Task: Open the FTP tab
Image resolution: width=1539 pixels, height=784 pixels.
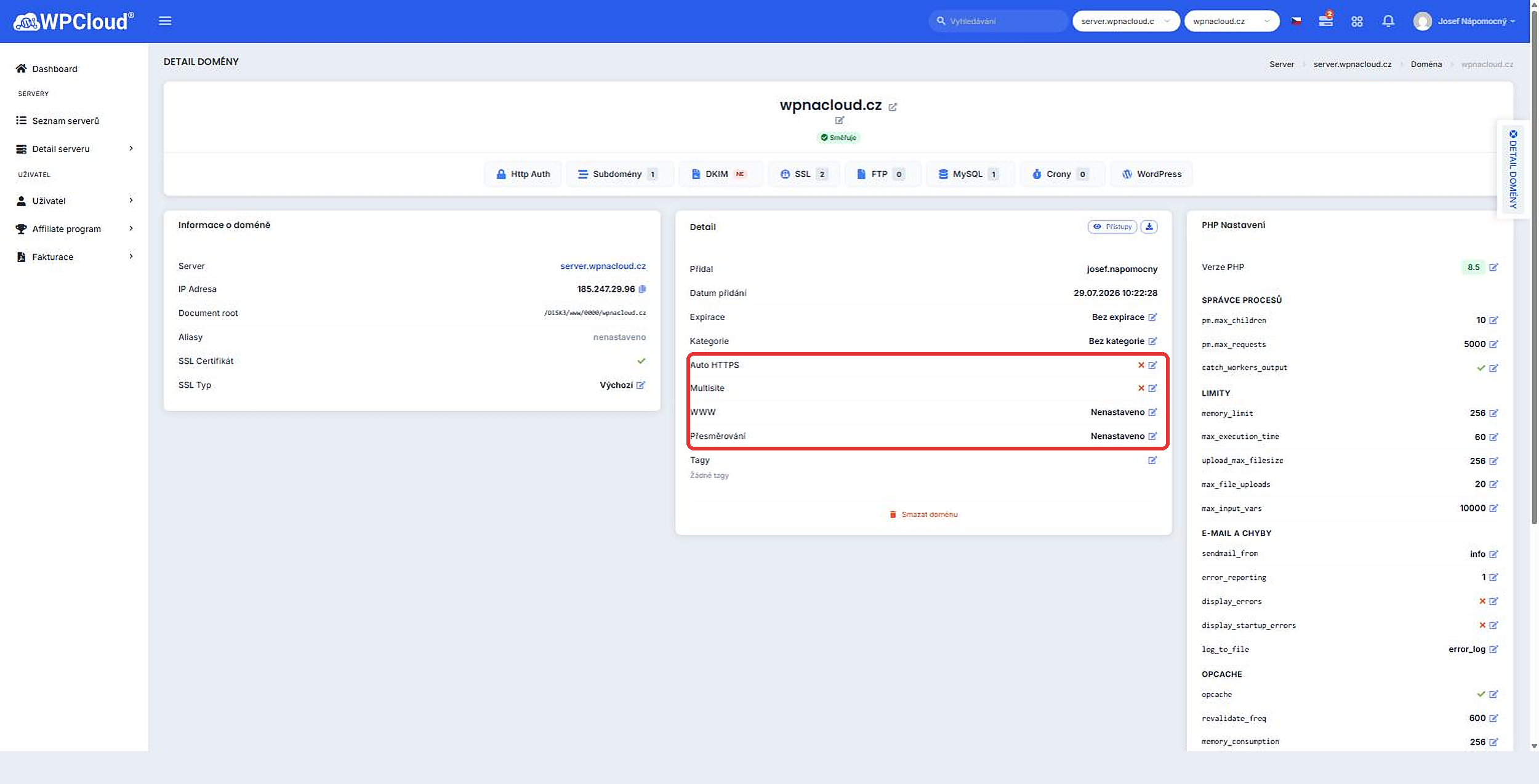Action: click(x=883, y=174)
